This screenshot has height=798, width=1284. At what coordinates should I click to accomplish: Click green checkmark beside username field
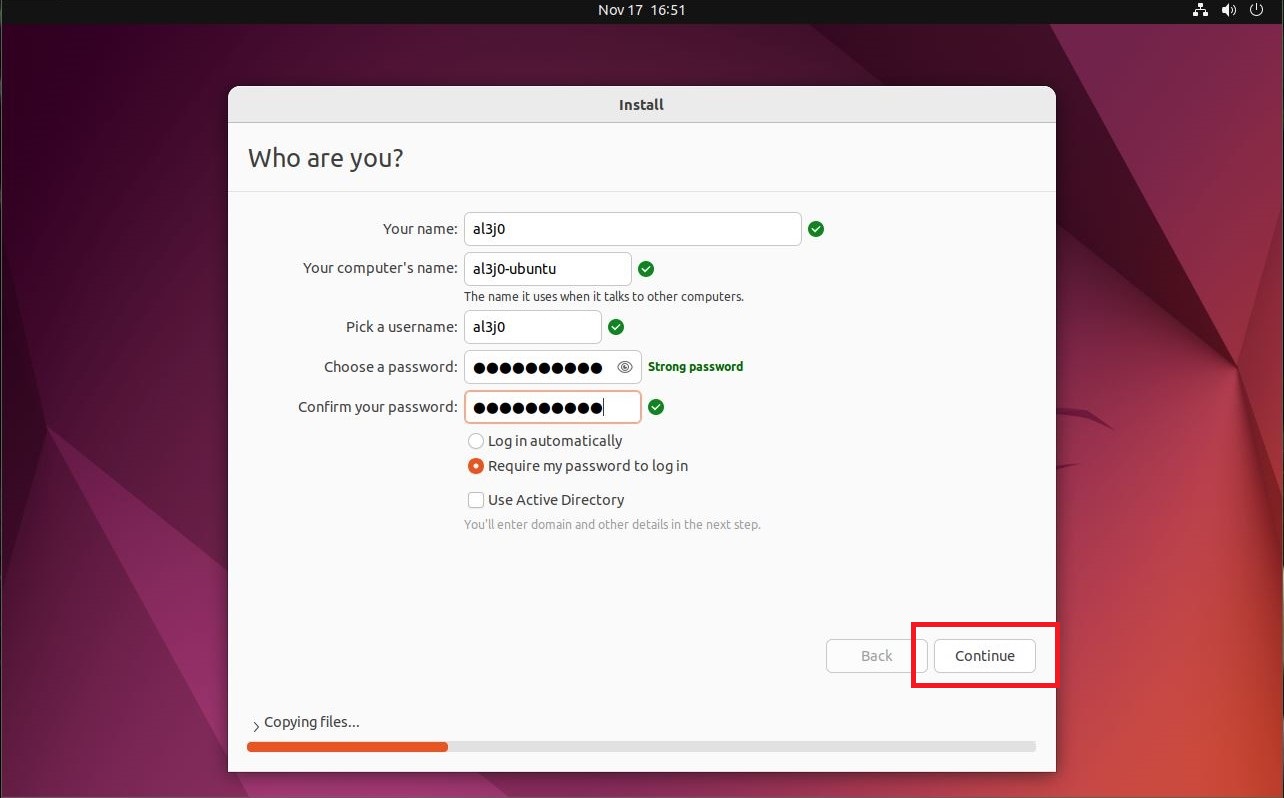tap(616, 327)
